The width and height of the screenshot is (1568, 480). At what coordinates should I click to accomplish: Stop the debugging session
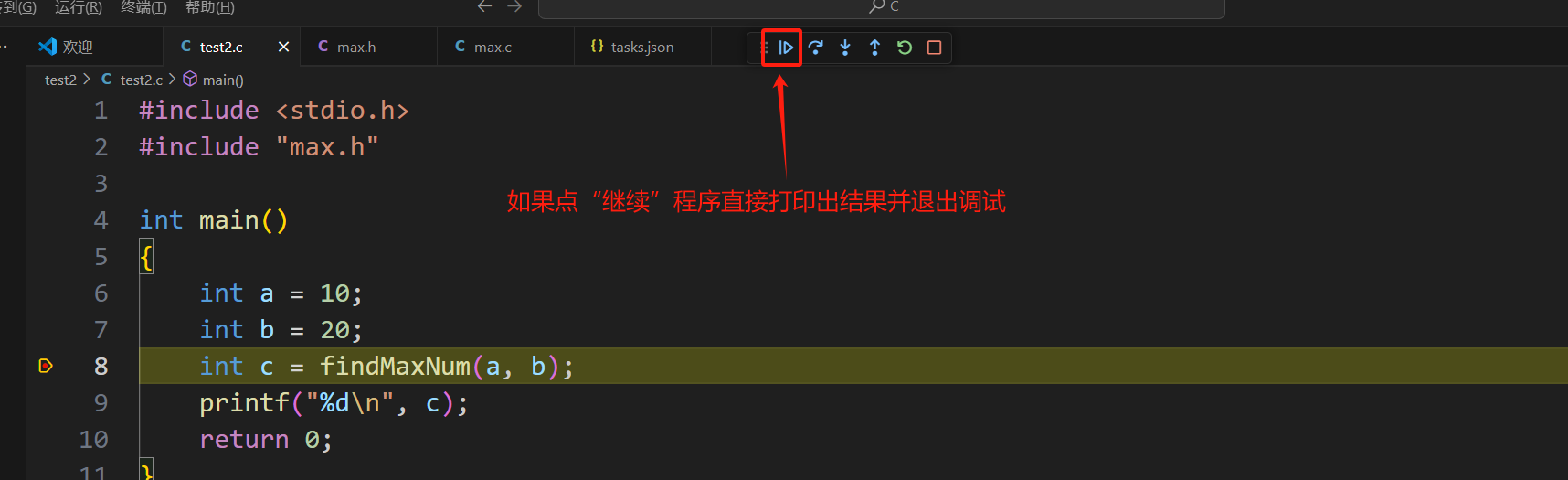point(934,48)
